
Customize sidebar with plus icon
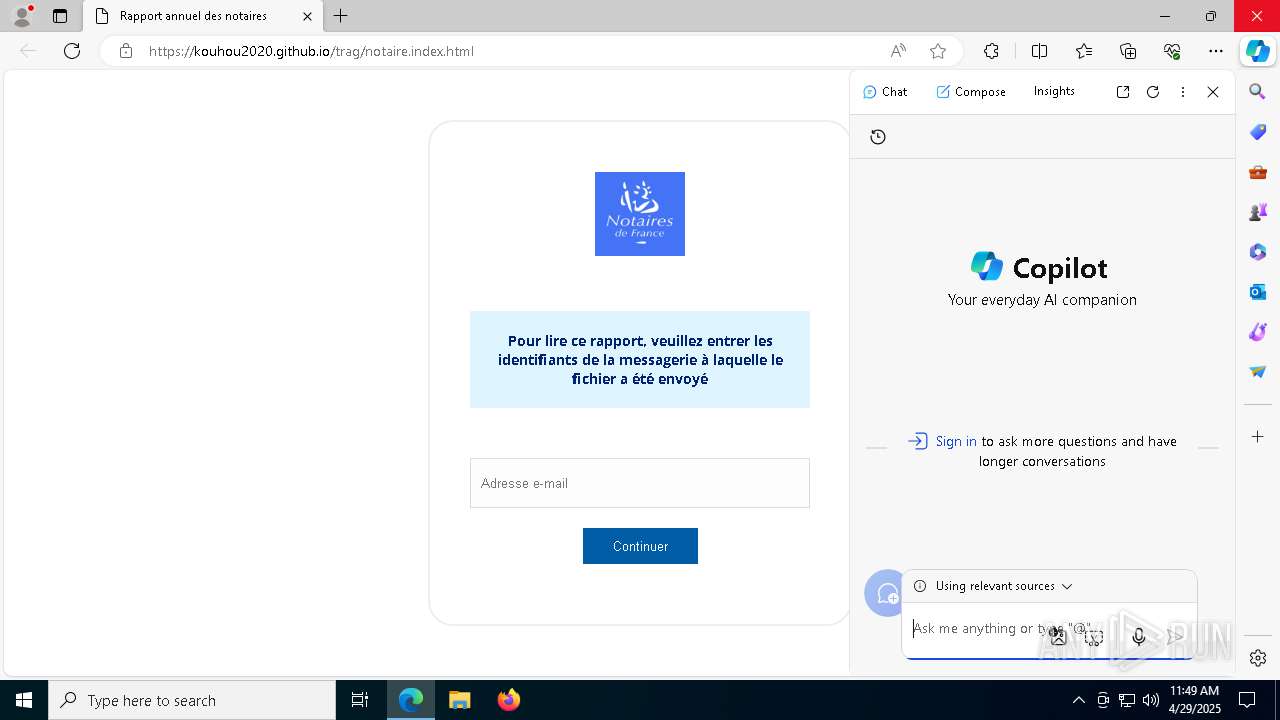[x=1258, y=437]
